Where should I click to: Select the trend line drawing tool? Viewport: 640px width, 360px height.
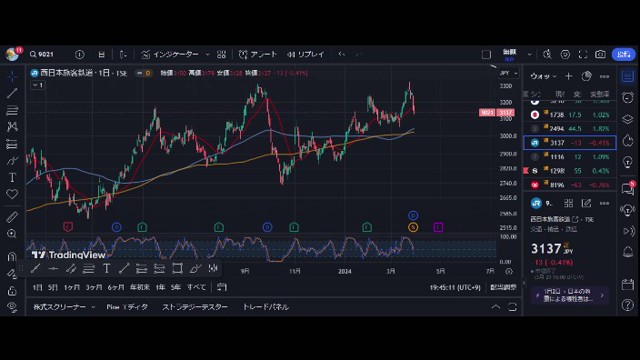pyautogui.click(x=12, y=93)
